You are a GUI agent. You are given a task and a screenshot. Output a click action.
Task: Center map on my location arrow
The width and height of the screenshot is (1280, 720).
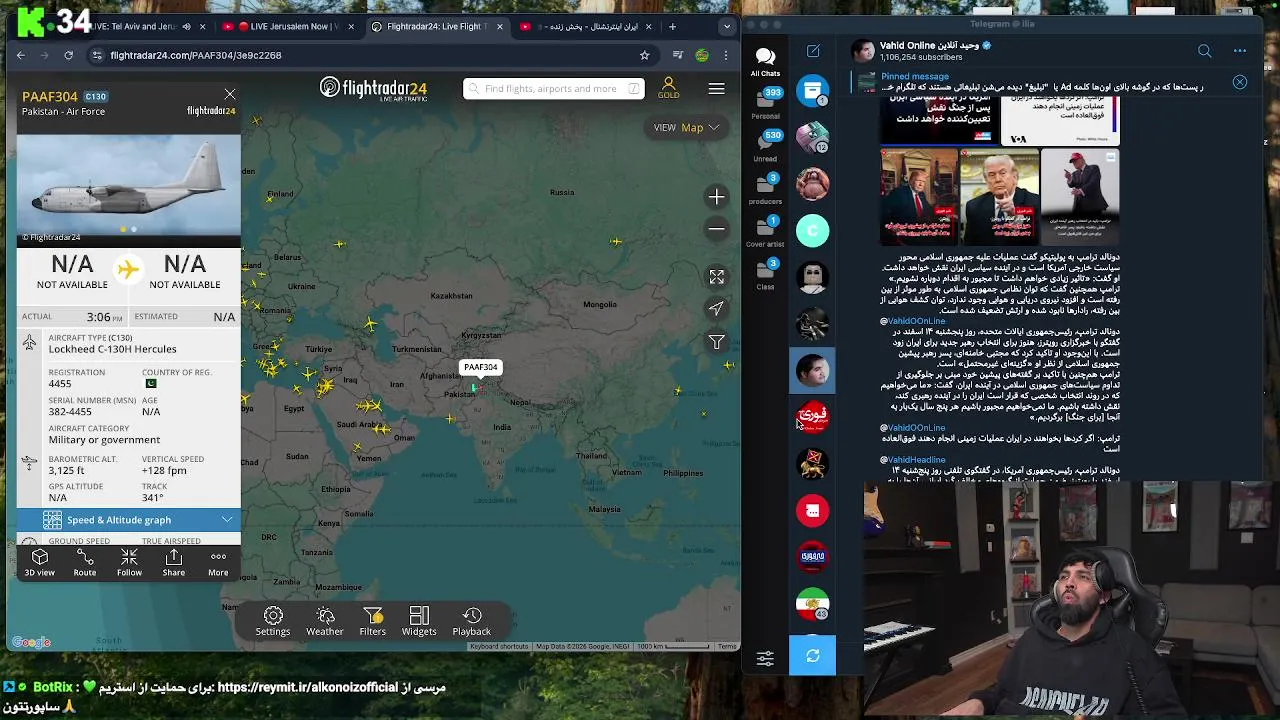[716, 309]
